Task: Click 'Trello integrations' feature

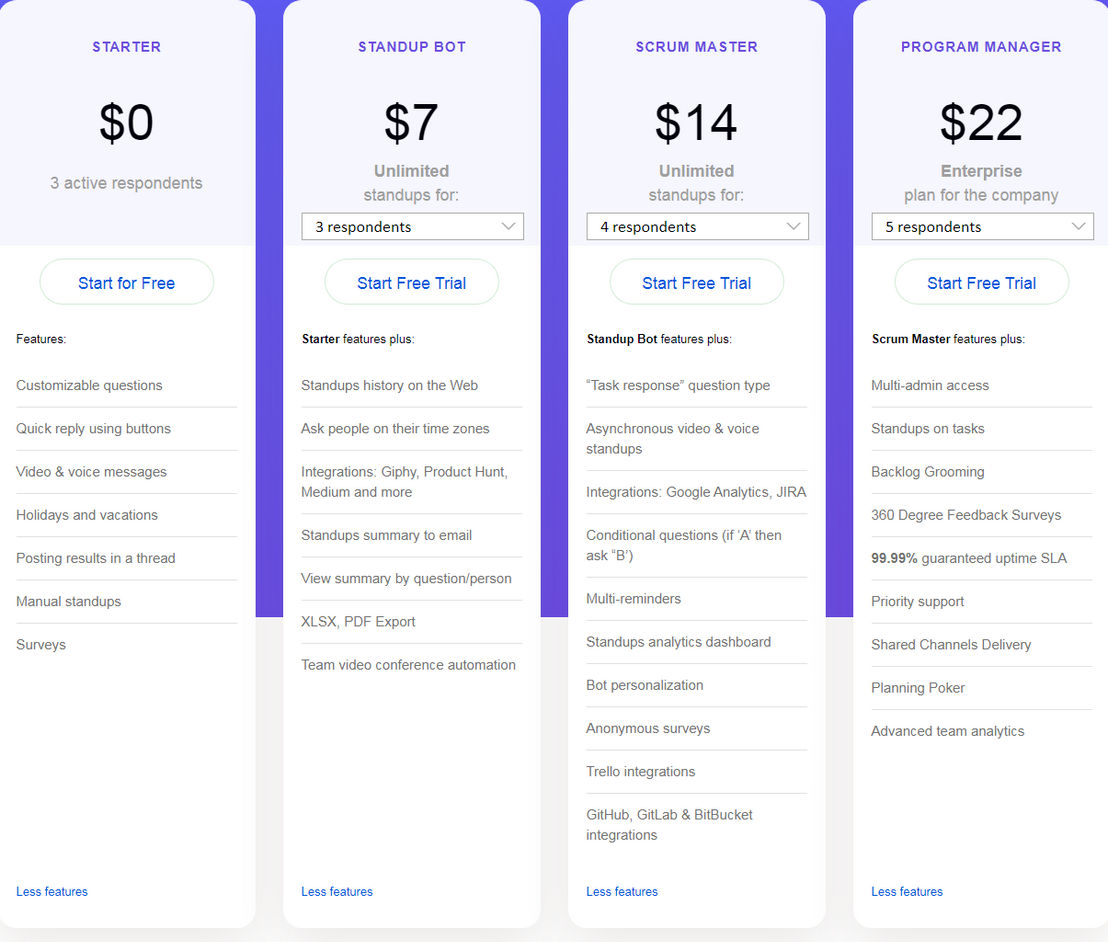Action: point(641,771)
